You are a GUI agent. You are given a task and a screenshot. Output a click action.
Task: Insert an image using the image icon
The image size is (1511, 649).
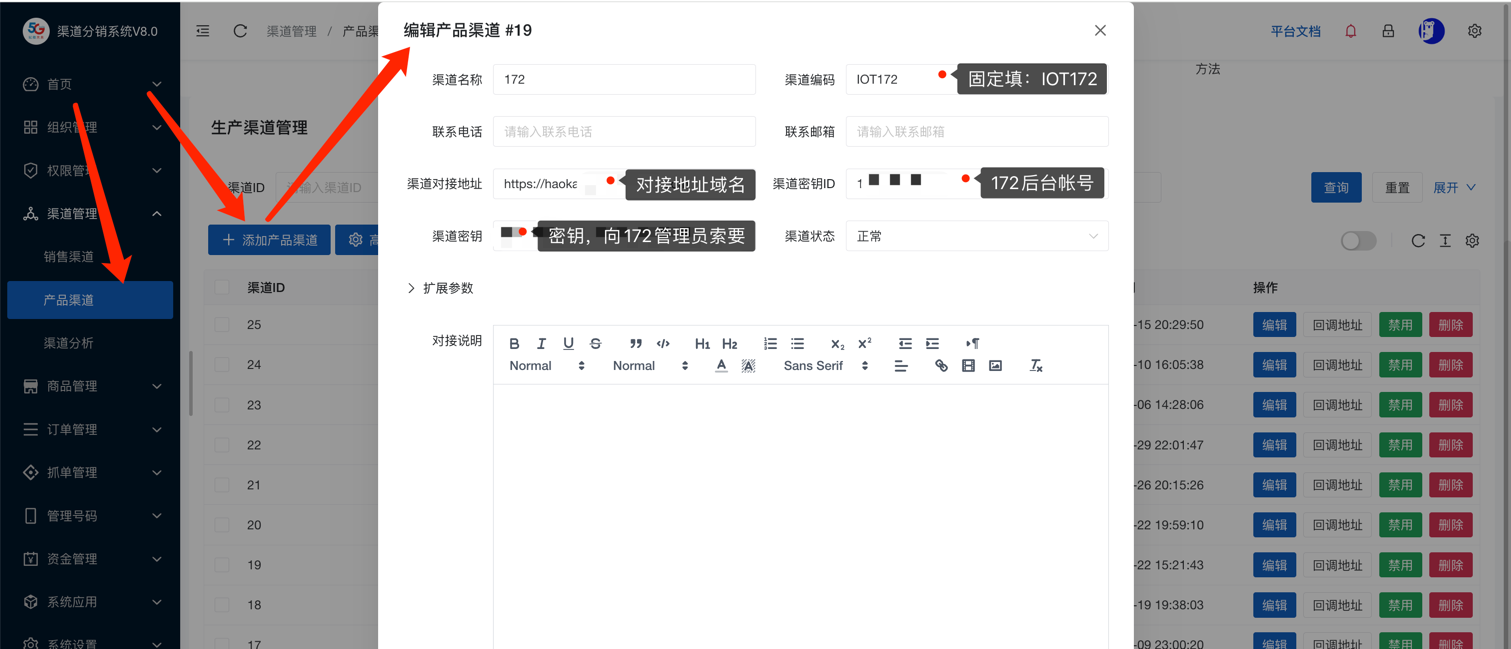995,365
